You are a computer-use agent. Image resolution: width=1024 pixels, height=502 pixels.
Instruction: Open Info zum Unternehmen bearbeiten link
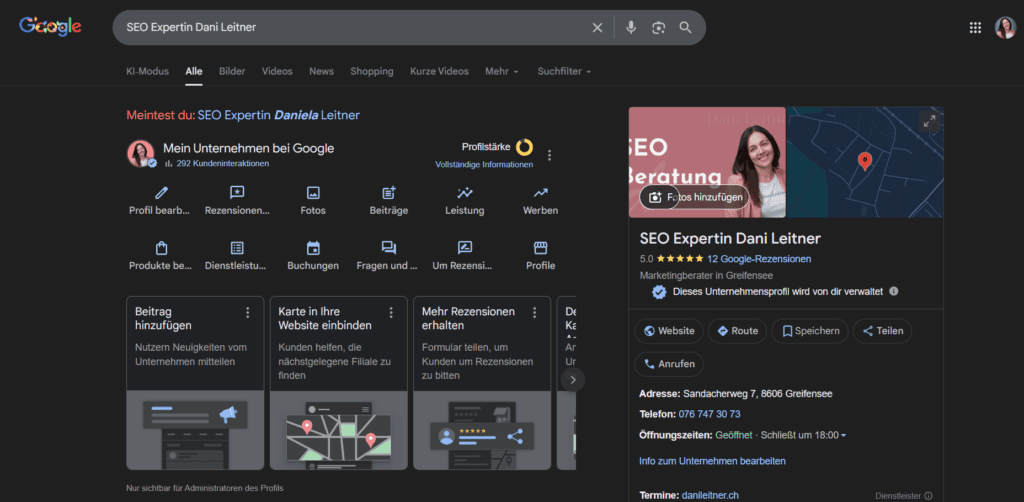tap(712, 461)
